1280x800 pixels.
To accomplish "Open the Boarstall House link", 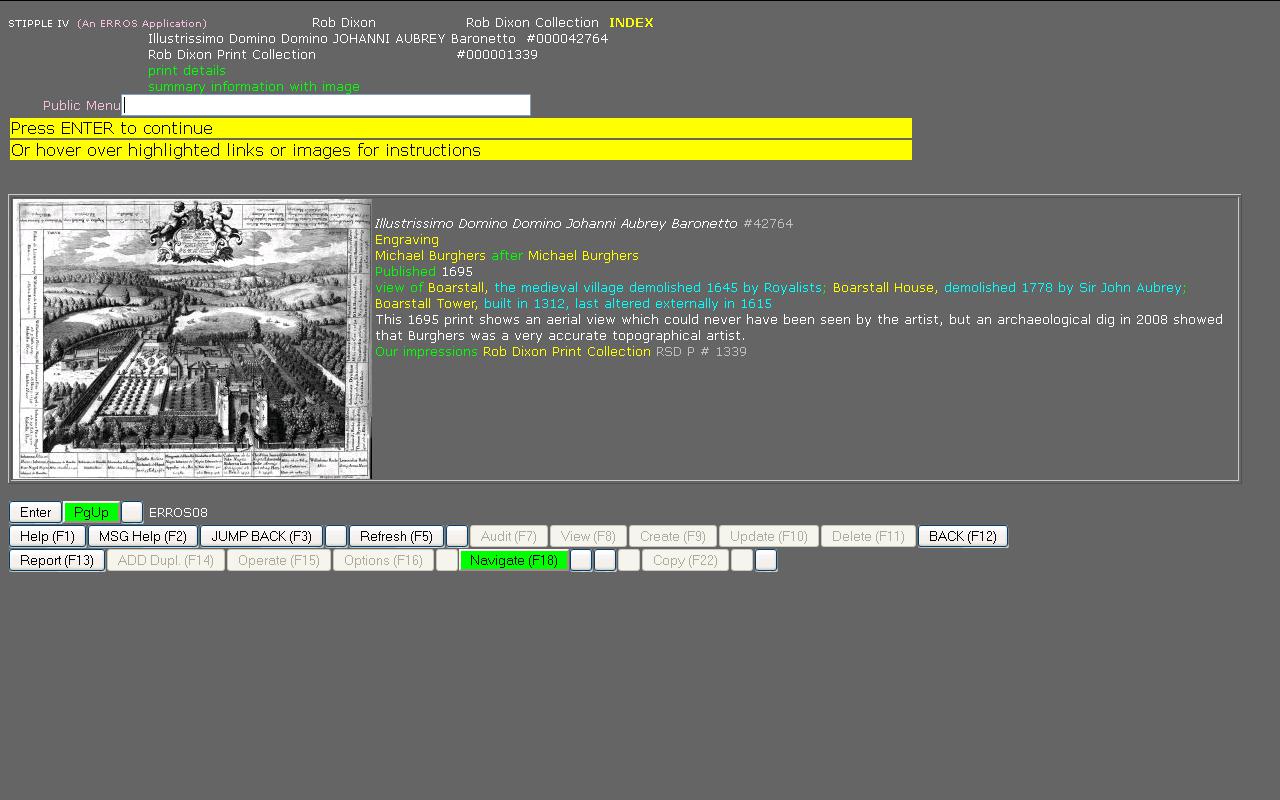I will [883, 287].
